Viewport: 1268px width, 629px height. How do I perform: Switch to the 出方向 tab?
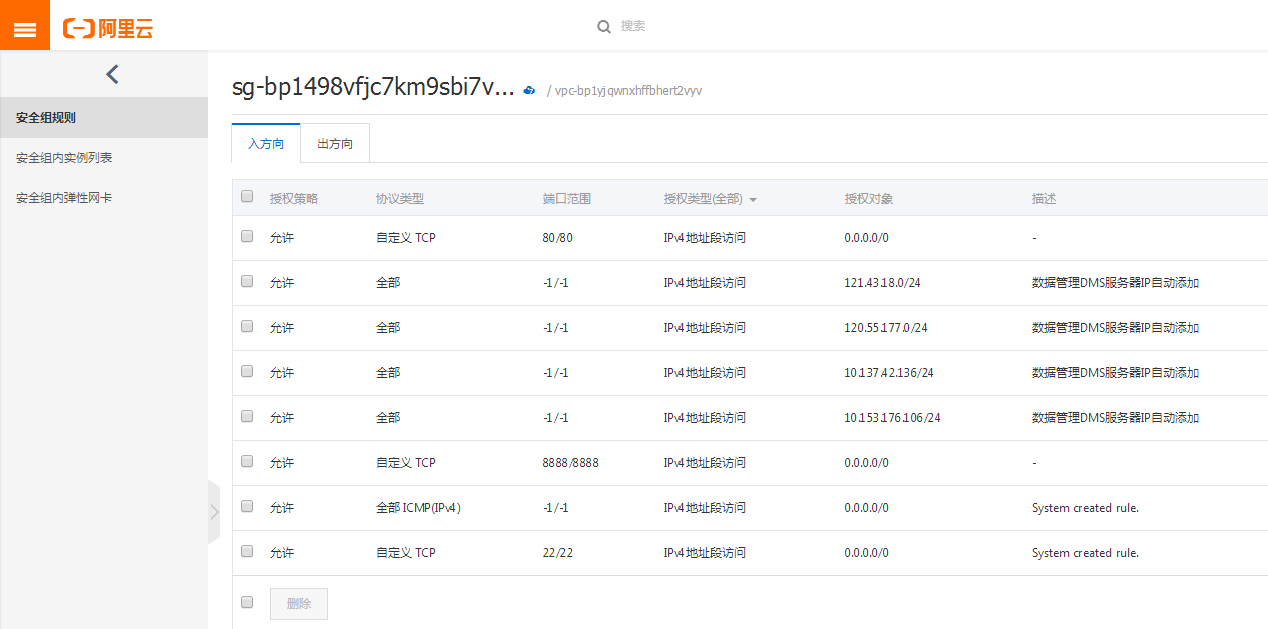[335, 144]
